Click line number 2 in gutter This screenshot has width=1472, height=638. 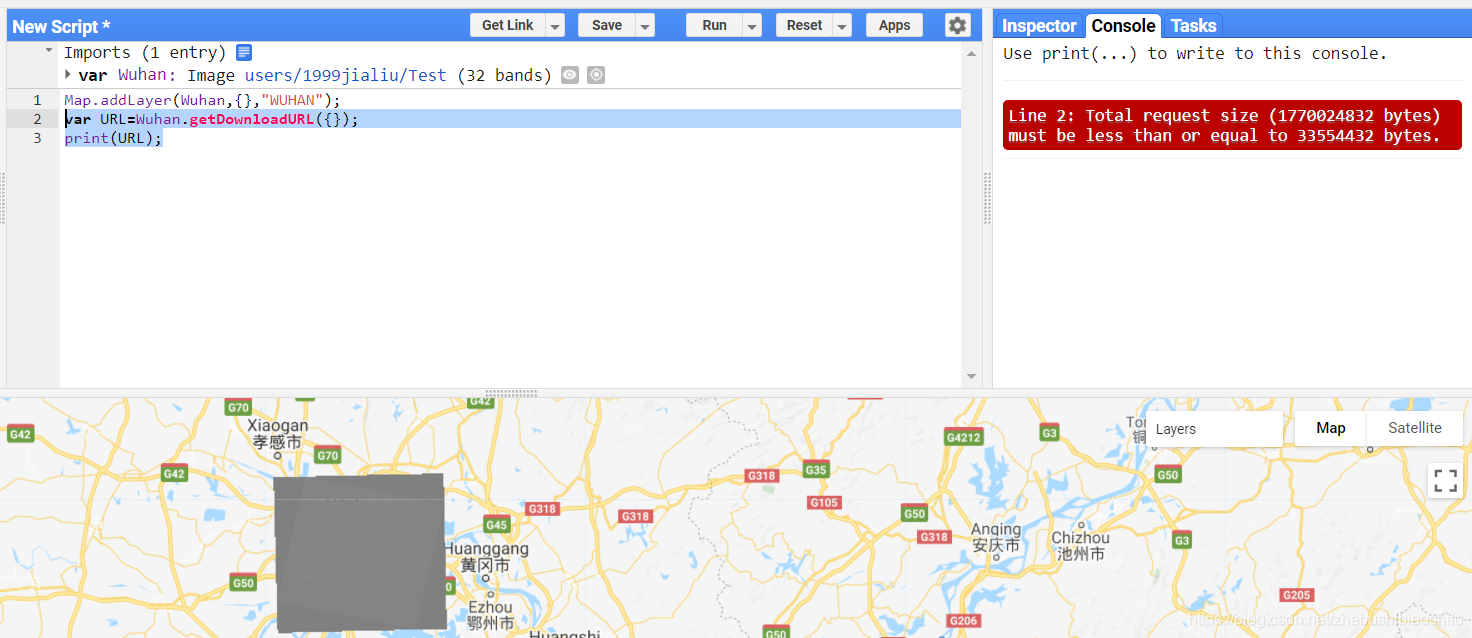click(37, 119)
